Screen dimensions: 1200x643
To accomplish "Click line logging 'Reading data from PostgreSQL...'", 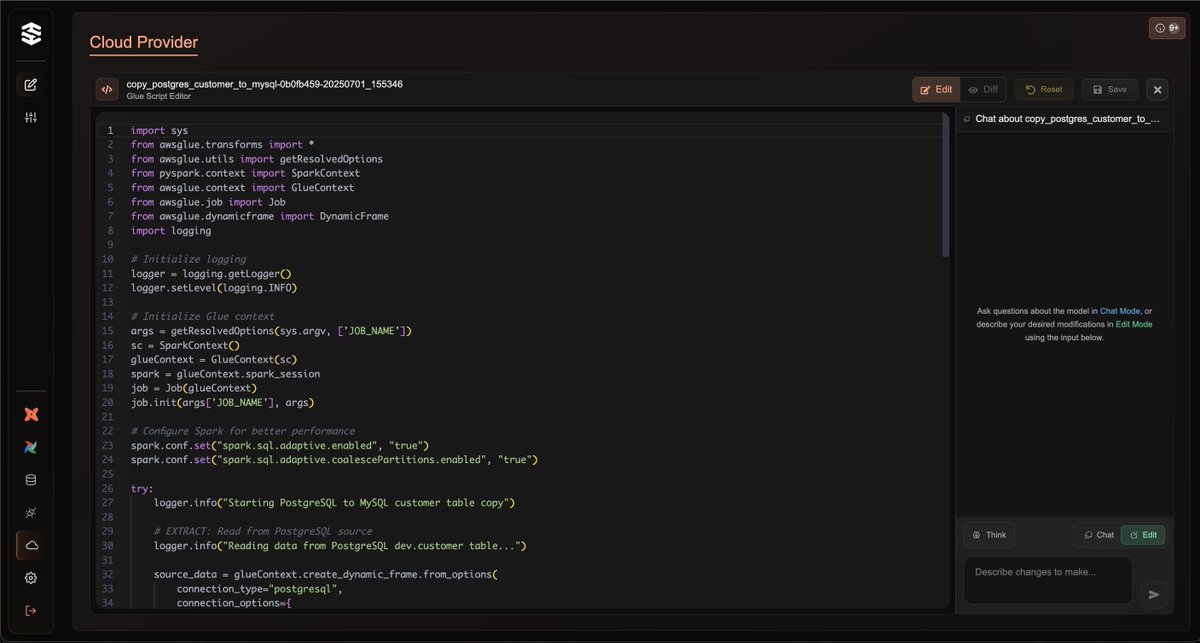I will pyautogui.click(x=340, y=546).
